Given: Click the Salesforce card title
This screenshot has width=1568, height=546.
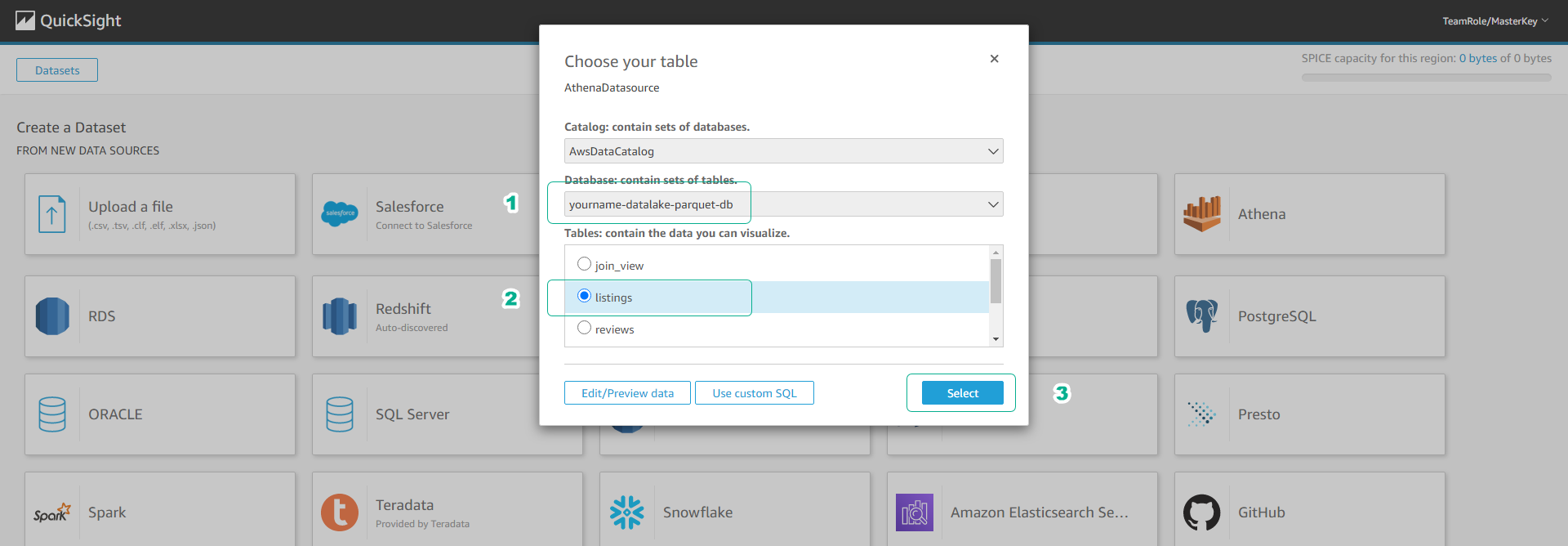Looking at the screenshot, I should point(410,207).
